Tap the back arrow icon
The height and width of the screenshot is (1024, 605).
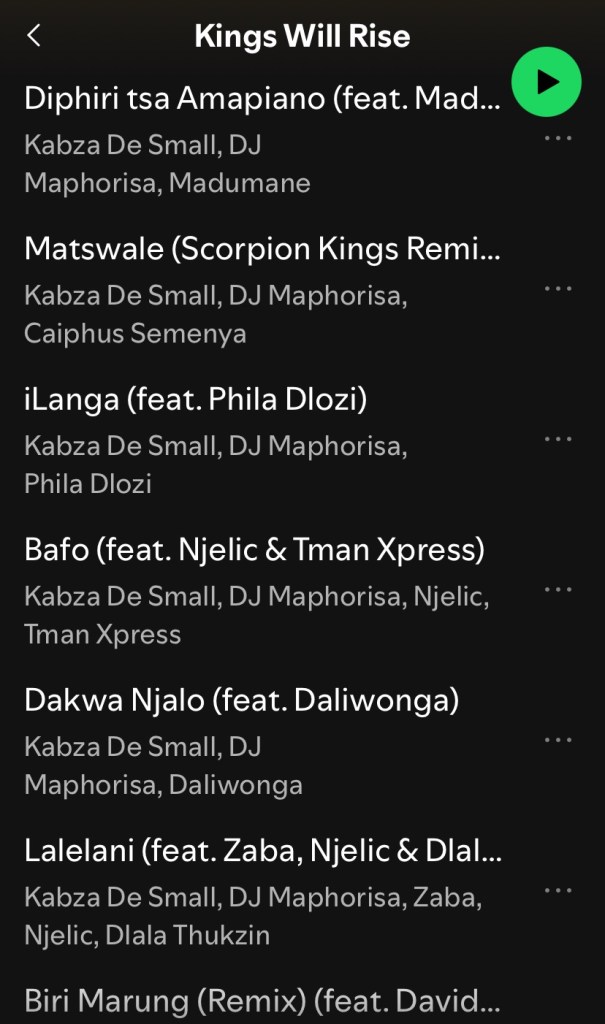(x=34, y=35)
